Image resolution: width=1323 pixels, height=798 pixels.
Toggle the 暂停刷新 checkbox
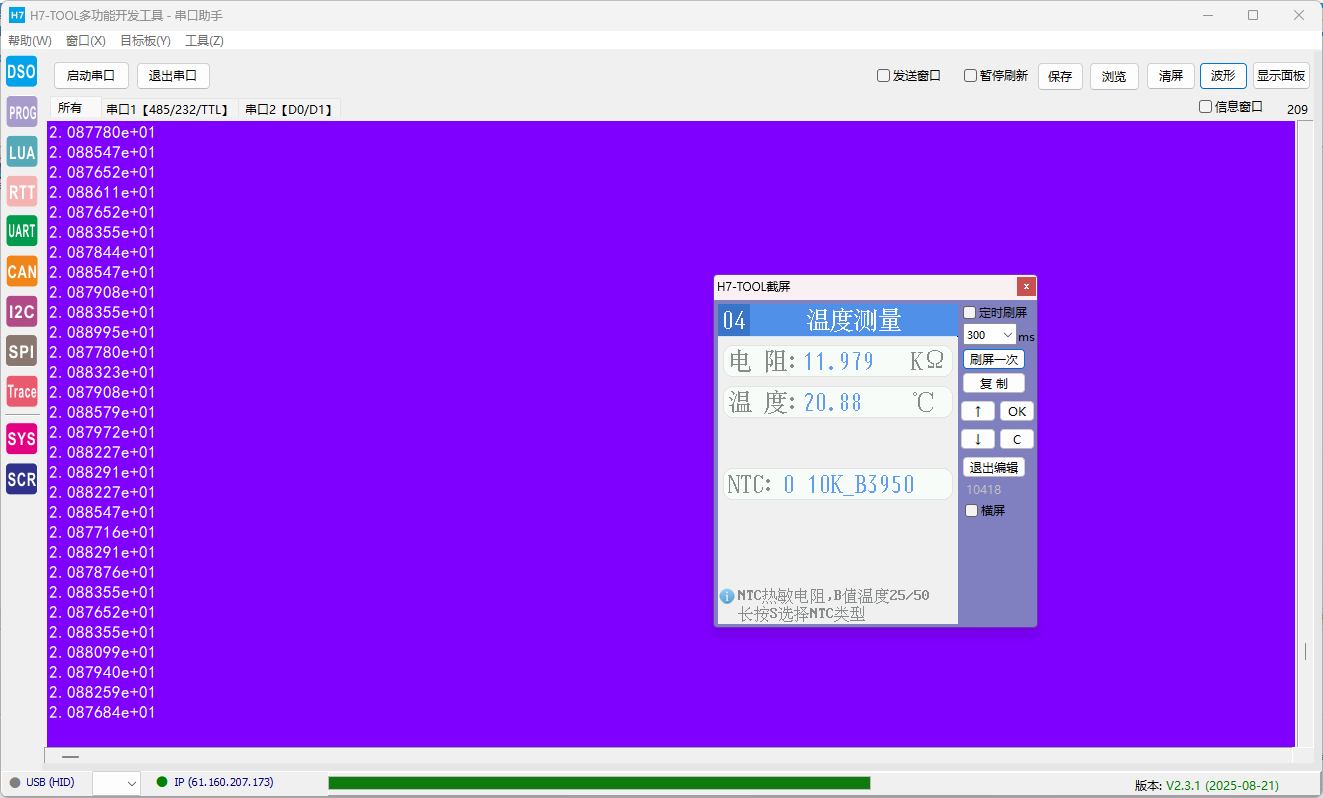click(x=970, y=76)
